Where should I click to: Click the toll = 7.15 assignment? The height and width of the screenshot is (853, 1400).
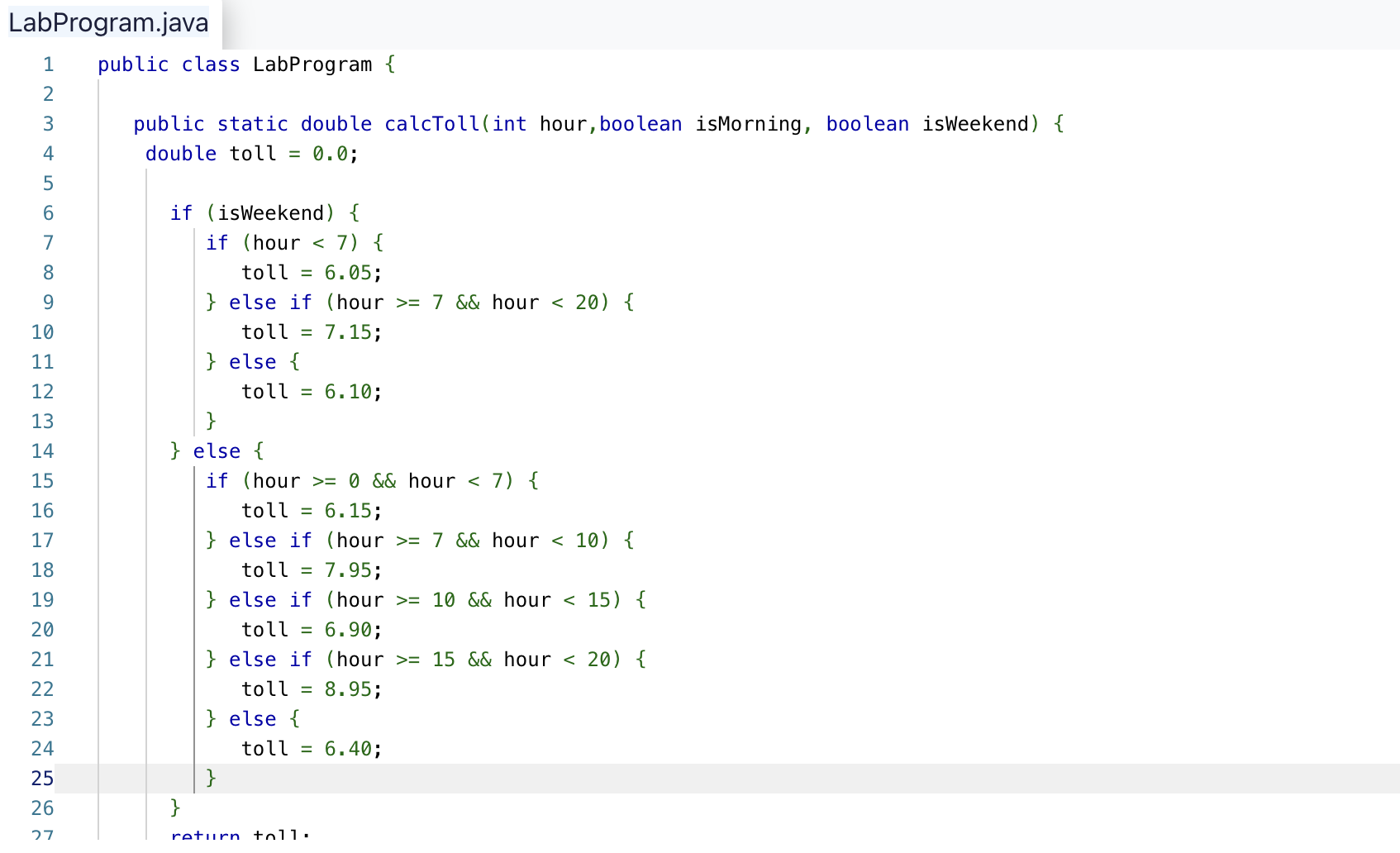pyautogui.click(x=312, y=331)
